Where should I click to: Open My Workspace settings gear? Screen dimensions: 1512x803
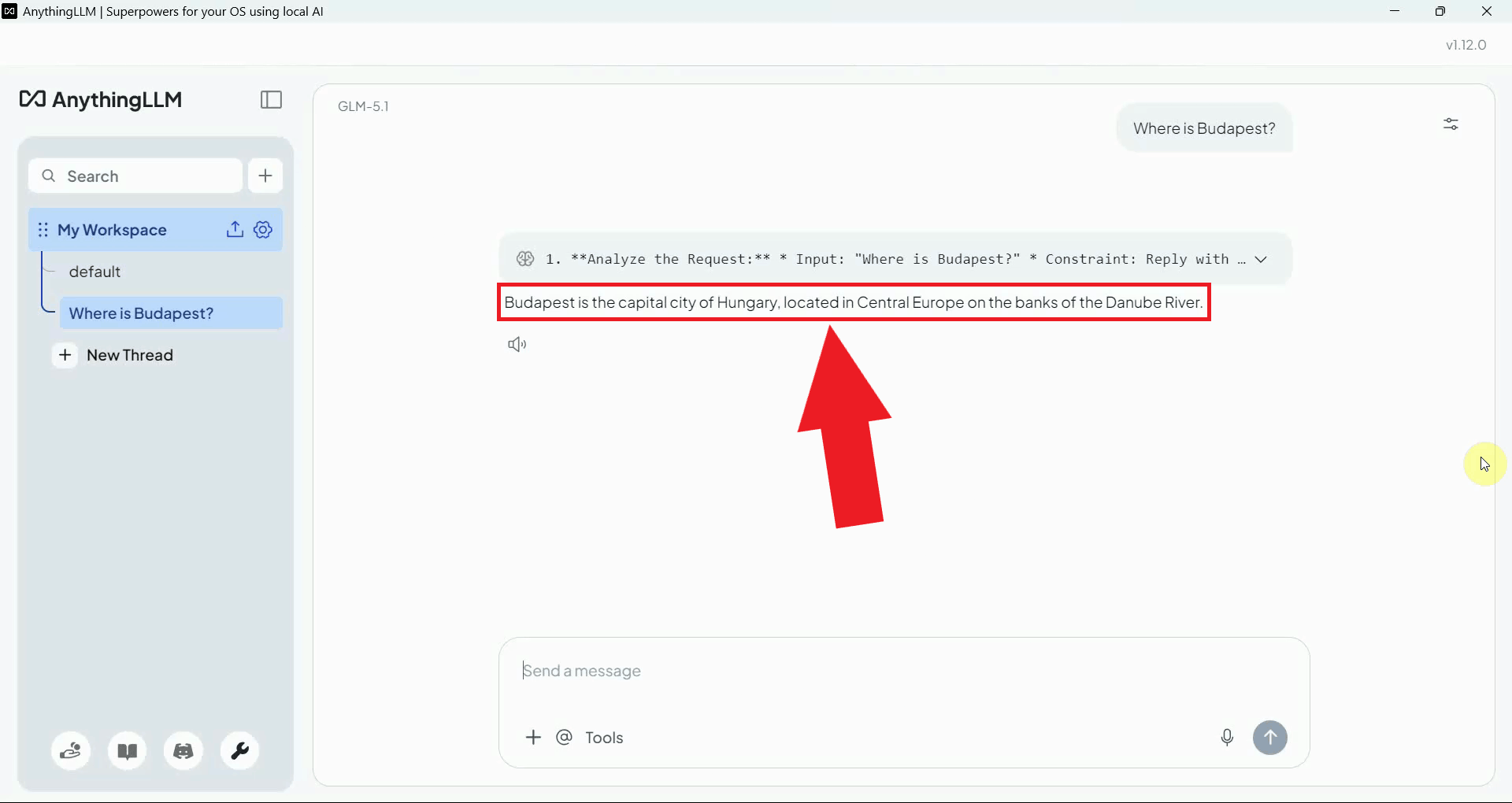[x=263, y=230]
